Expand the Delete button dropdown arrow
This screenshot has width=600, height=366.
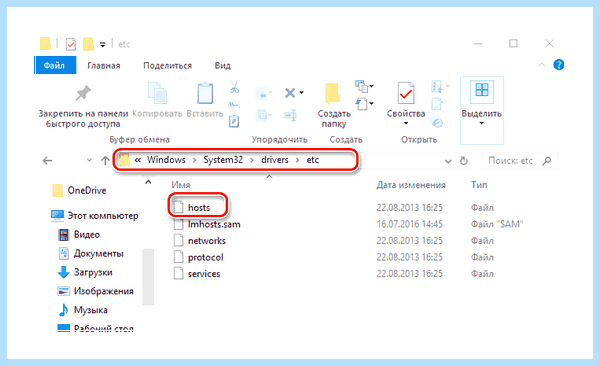(x=302, y=93)
